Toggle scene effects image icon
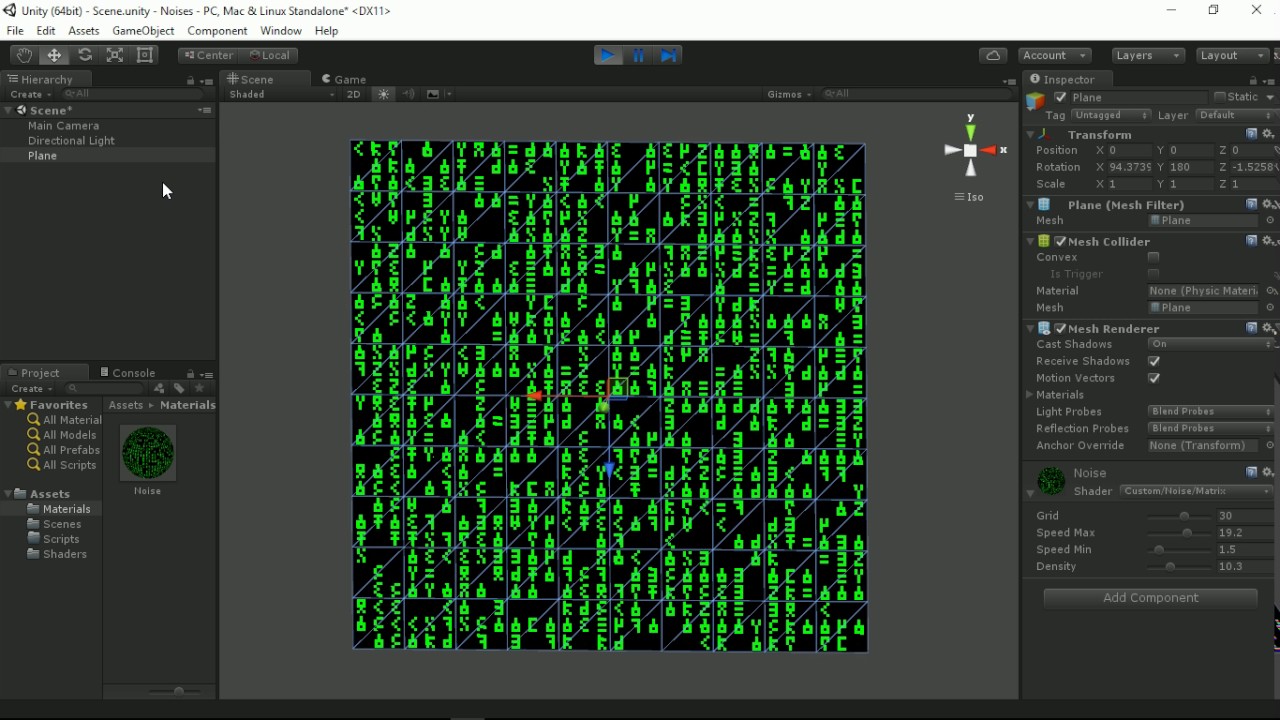The width and height of the screenshot is (1280, 720). click(433, 94)
